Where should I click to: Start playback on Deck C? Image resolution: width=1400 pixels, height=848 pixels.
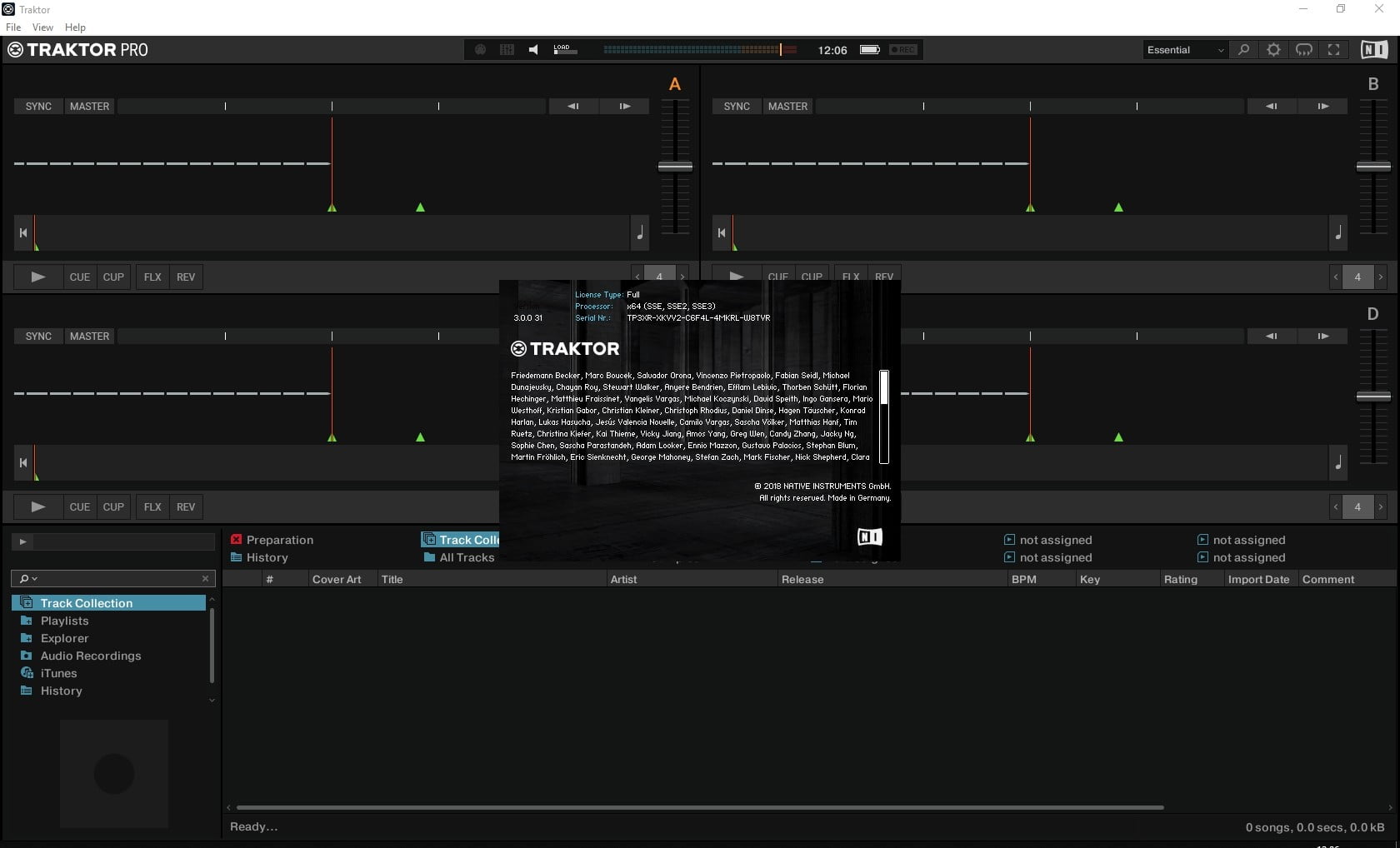click(38, 507)
